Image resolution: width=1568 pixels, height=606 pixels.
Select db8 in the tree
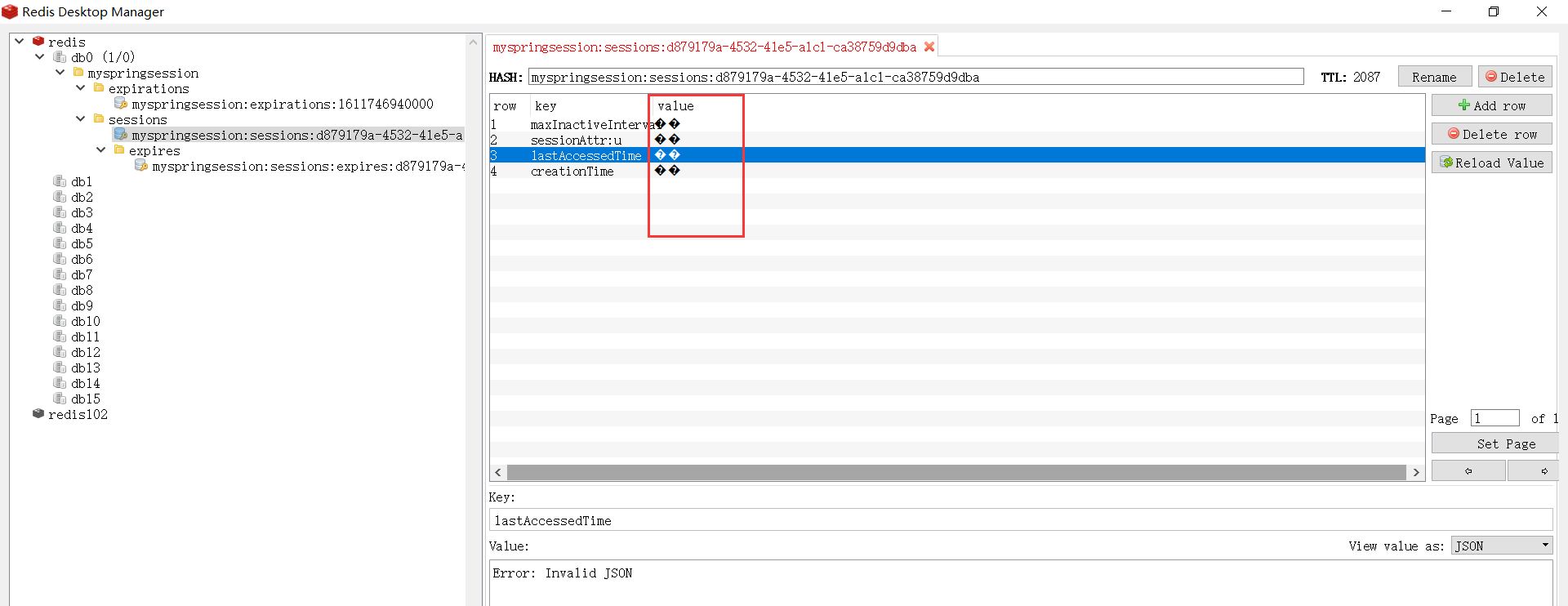pos(82,290)
